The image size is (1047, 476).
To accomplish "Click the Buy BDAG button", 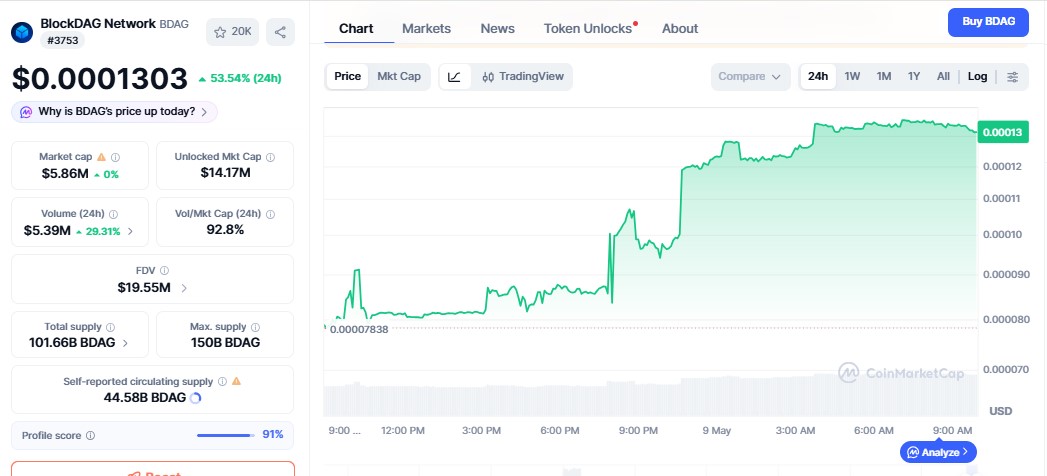I will pyautogui.click(x=988, y=21).
